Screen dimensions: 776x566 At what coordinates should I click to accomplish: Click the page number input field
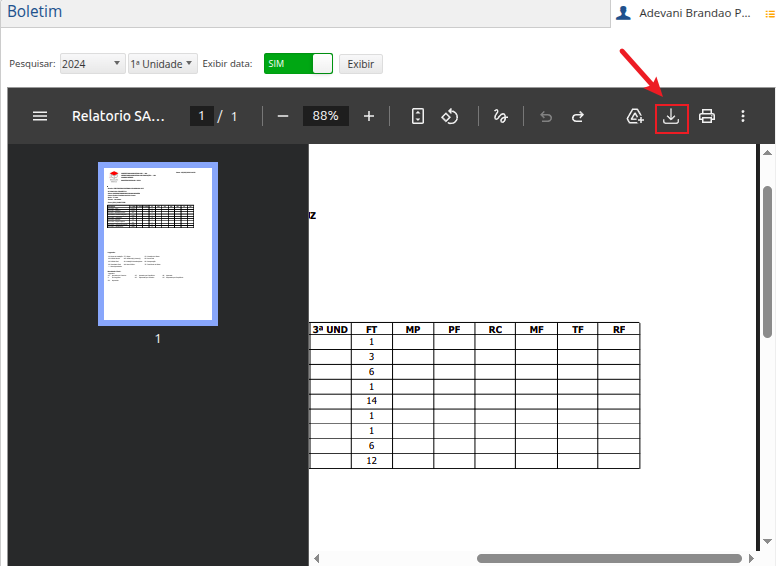[x=201, y=116]
